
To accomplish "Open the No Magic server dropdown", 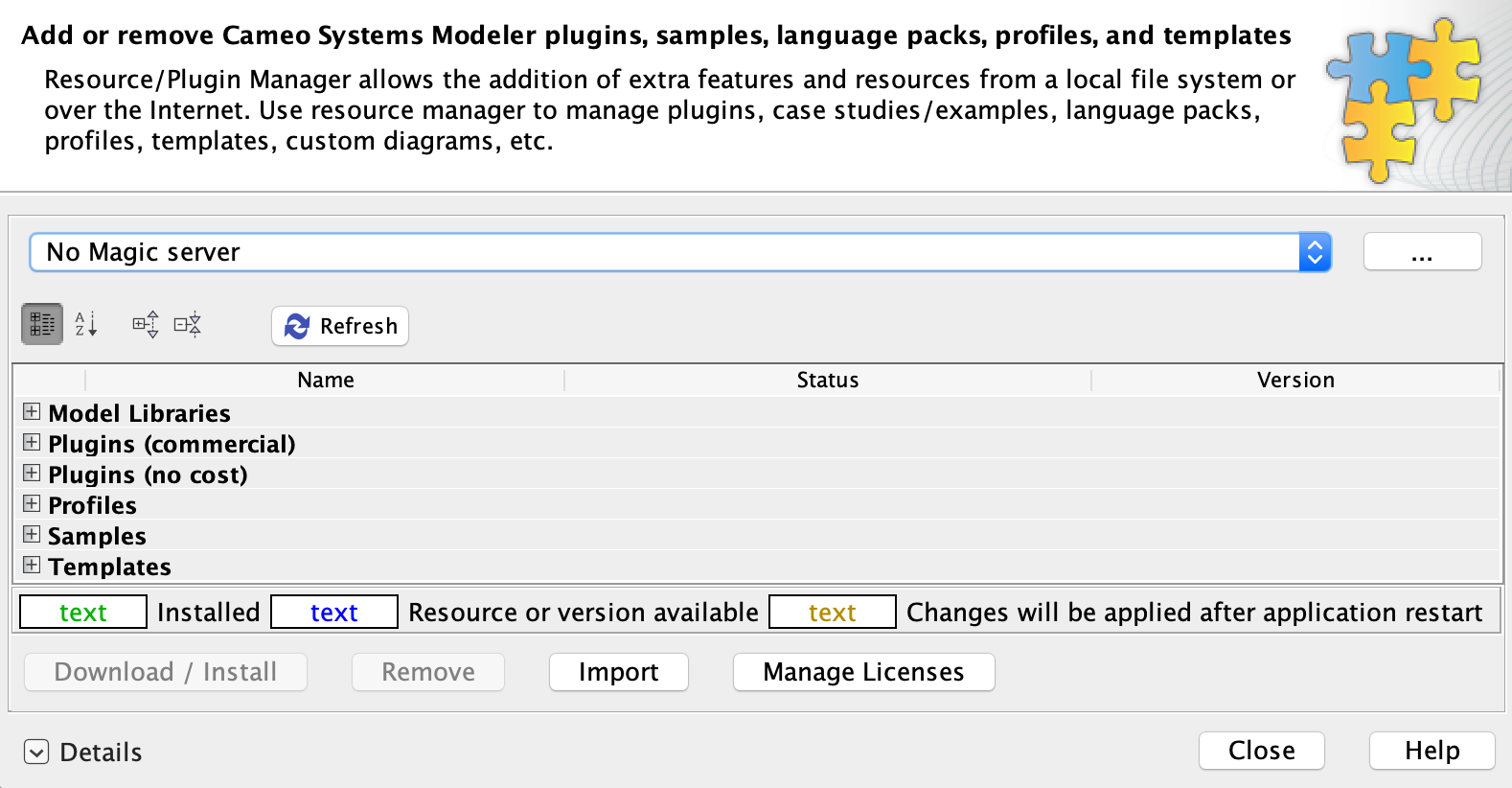I will tap(680, 252).
